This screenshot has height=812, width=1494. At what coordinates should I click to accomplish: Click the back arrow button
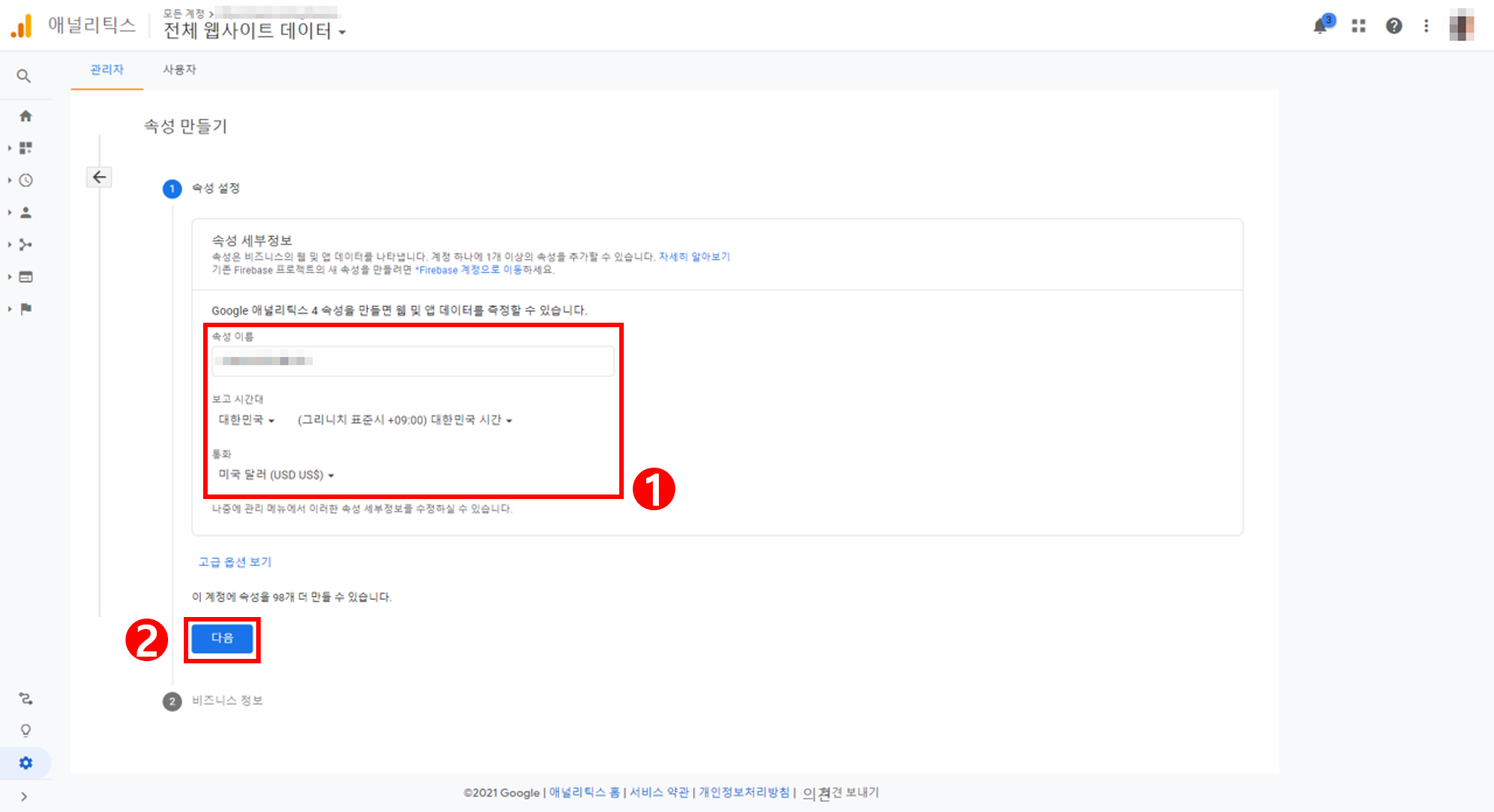pos(99,177)
